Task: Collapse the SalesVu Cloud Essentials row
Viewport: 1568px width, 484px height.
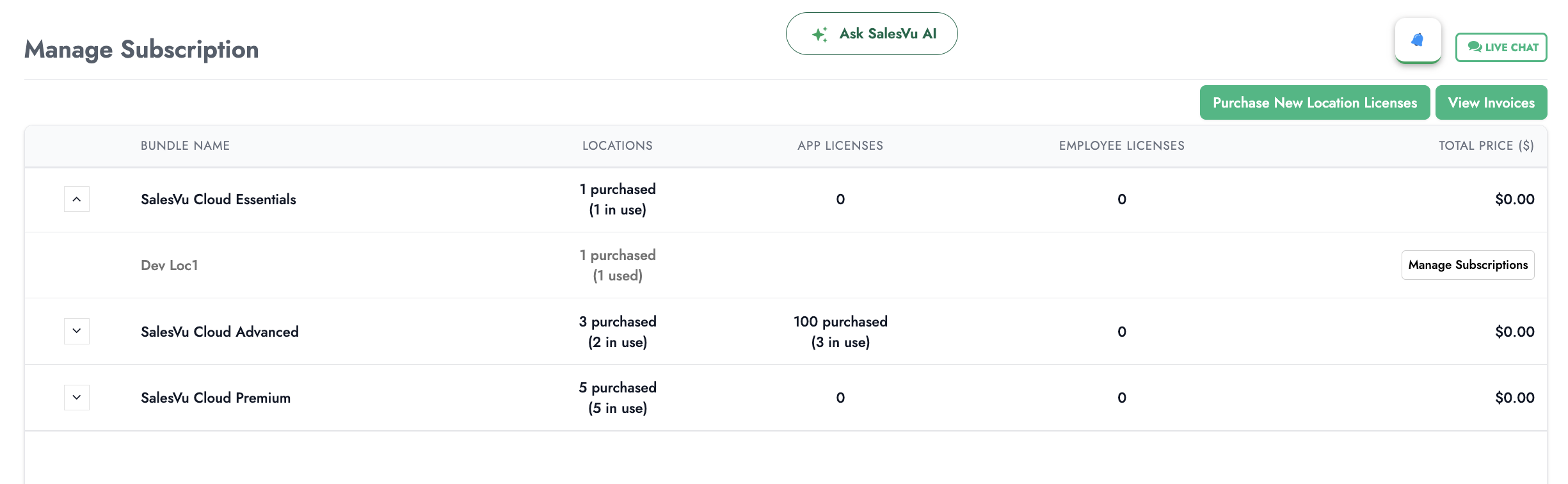Action: (x=77, y=199)
